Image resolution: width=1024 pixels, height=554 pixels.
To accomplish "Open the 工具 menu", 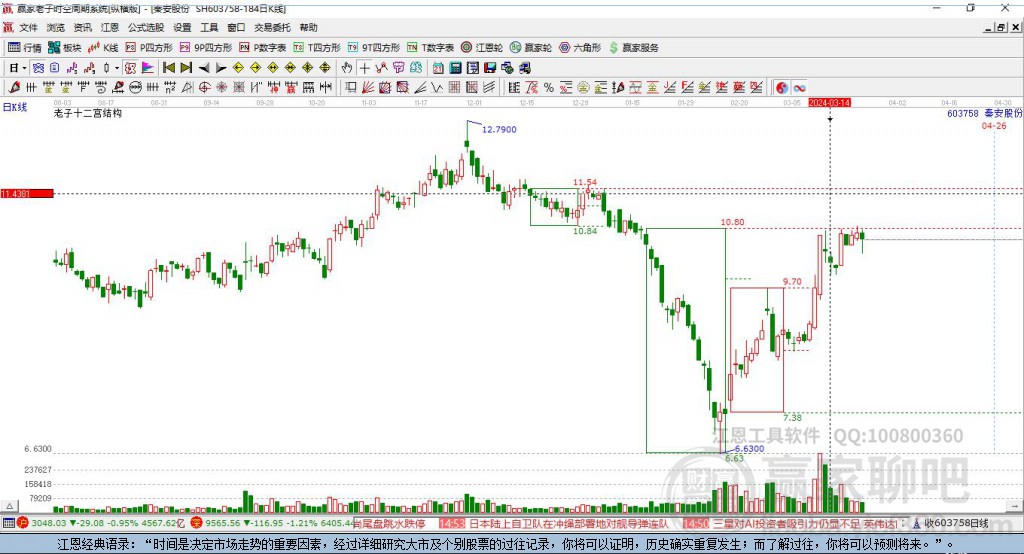I will click(209, 27).
